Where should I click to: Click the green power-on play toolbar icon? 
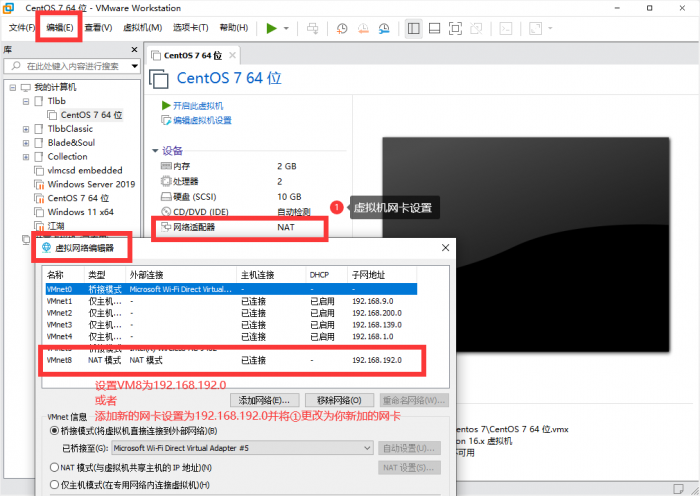pyautogui.click(x=271, y=28)
